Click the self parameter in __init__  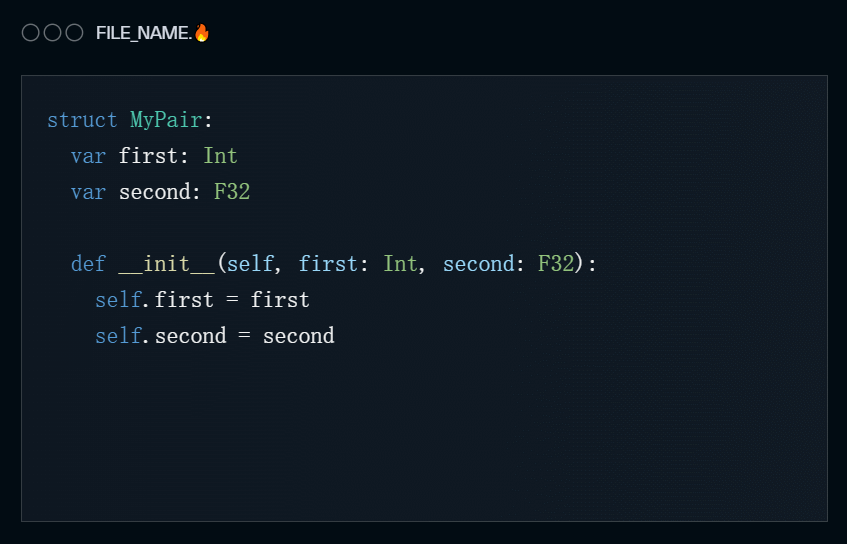(250, 264)
